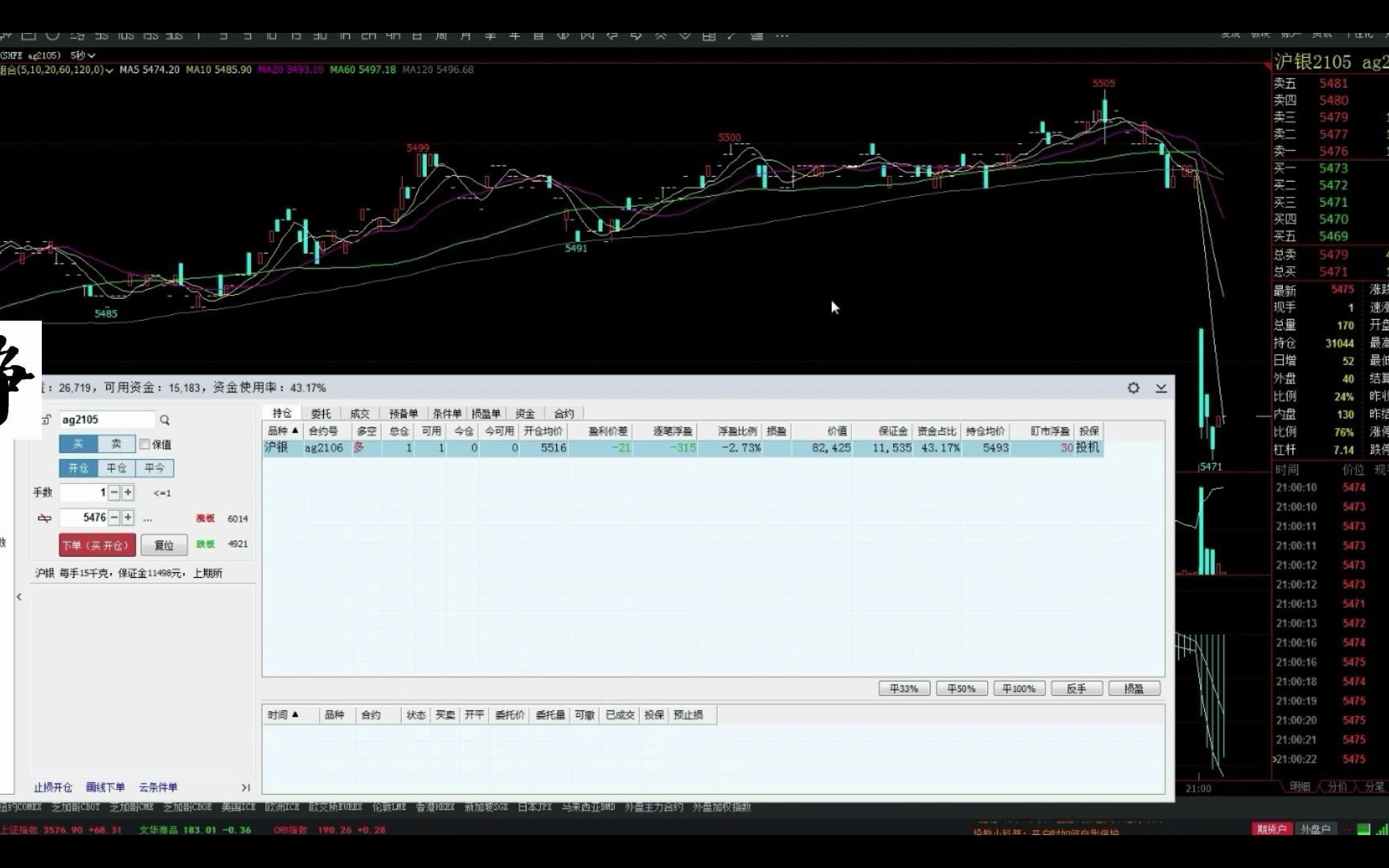Open the 分价 tab below the tick list
The width and height of the screenshot is (1389, 868).
pyautogui.click(x=1338, y=787)
